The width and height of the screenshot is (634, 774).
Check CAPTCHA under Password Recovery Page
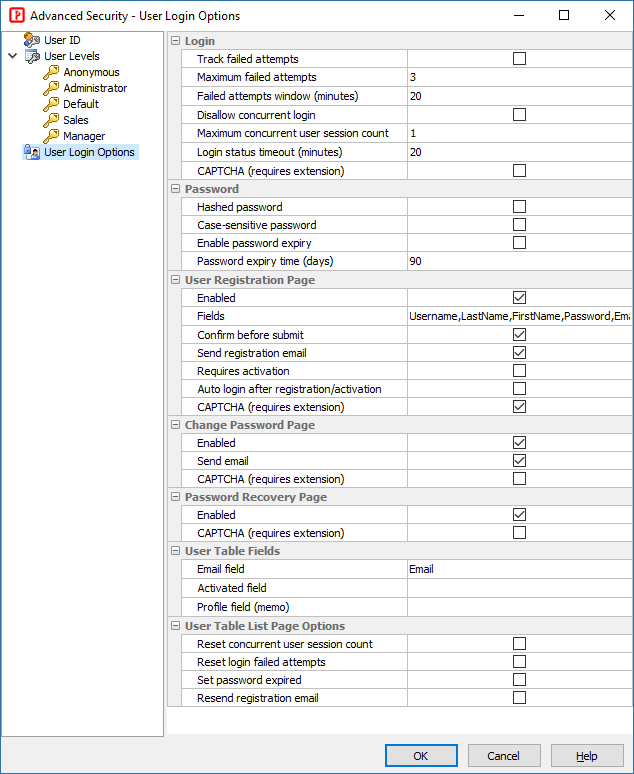pos(519,533)
